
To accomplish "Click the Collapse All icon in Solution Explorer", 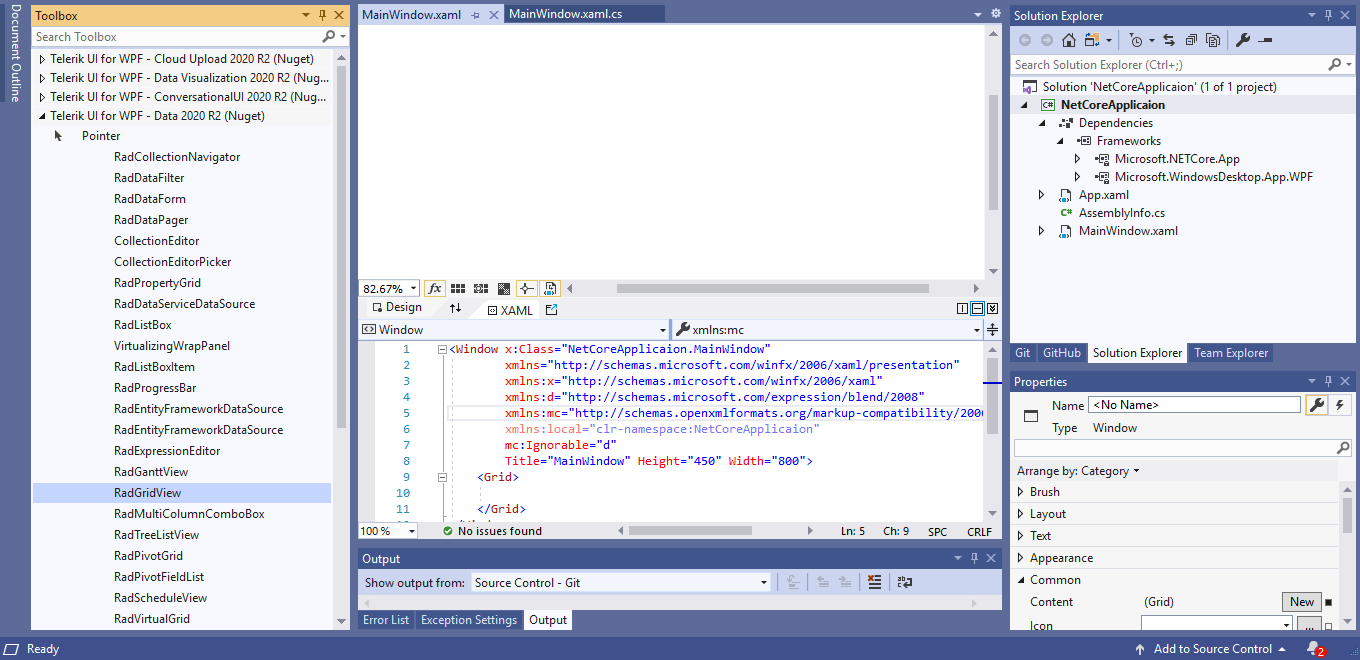I will tap(1191, 40).
